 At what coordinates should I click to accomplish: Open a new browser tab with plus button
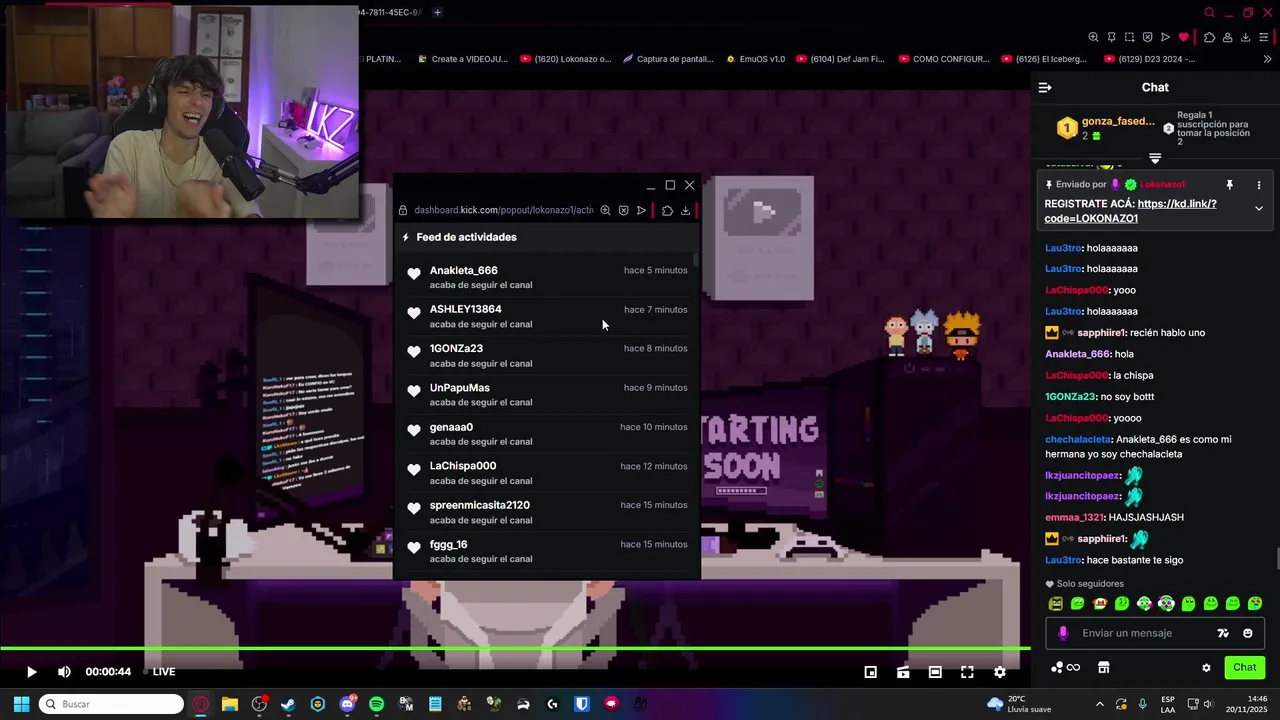click(x=438, y=12)
